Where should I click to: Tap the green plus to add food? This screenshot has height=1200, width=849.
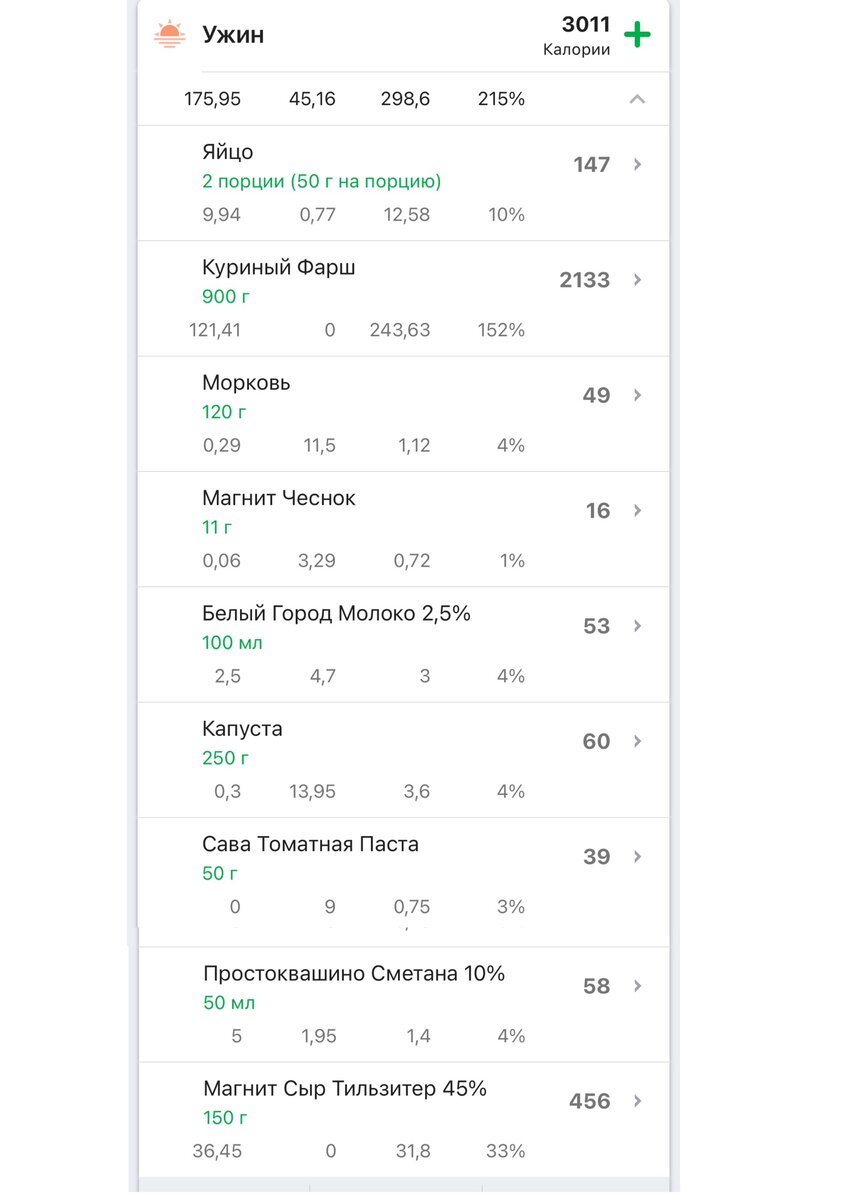point(637,35)
